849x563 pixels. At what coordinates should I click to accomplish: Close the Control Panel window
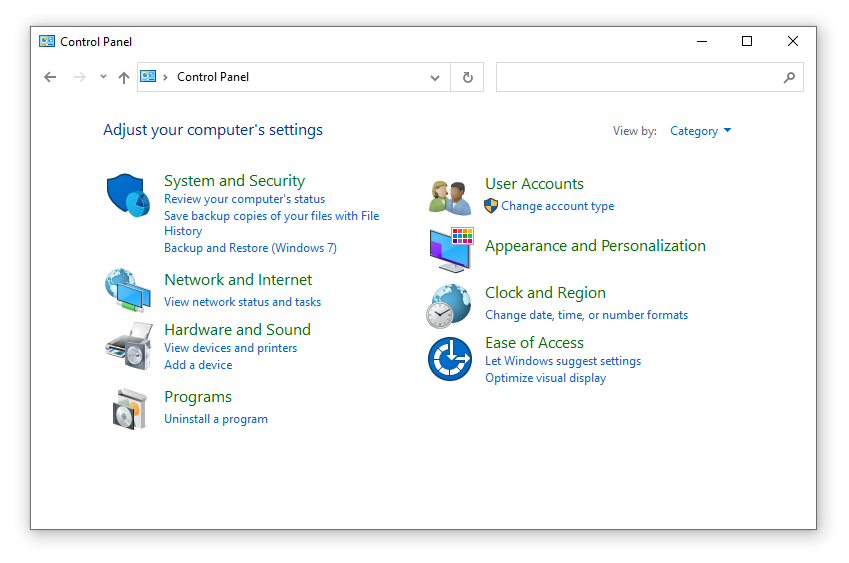pyautogui.click(x=793, y=41)
